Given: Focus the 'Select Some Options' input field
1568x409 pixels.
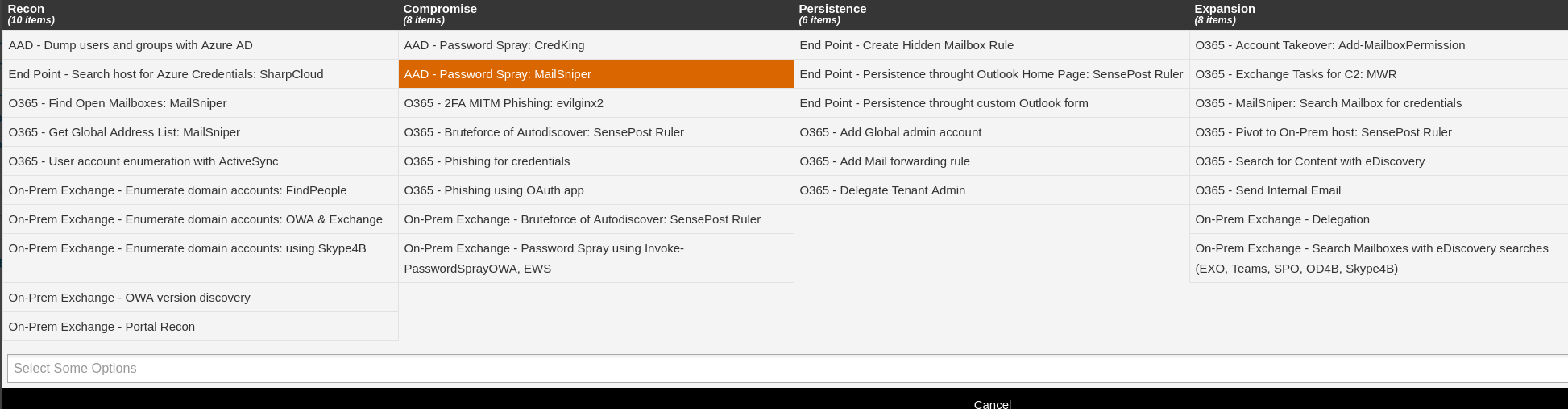Looking at the screenshot, I should (x=786, y=369).
